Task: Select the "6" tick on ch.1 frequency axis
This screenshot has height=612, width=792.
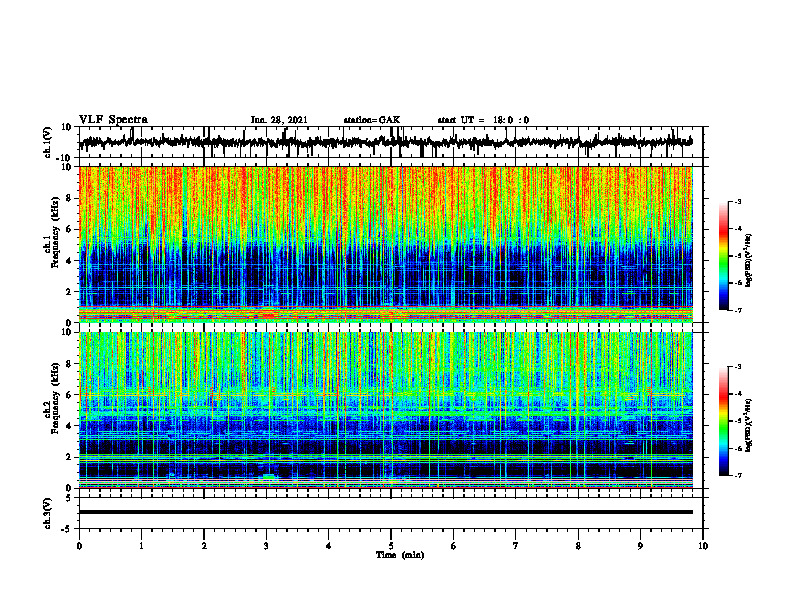Action: (70, 229)
